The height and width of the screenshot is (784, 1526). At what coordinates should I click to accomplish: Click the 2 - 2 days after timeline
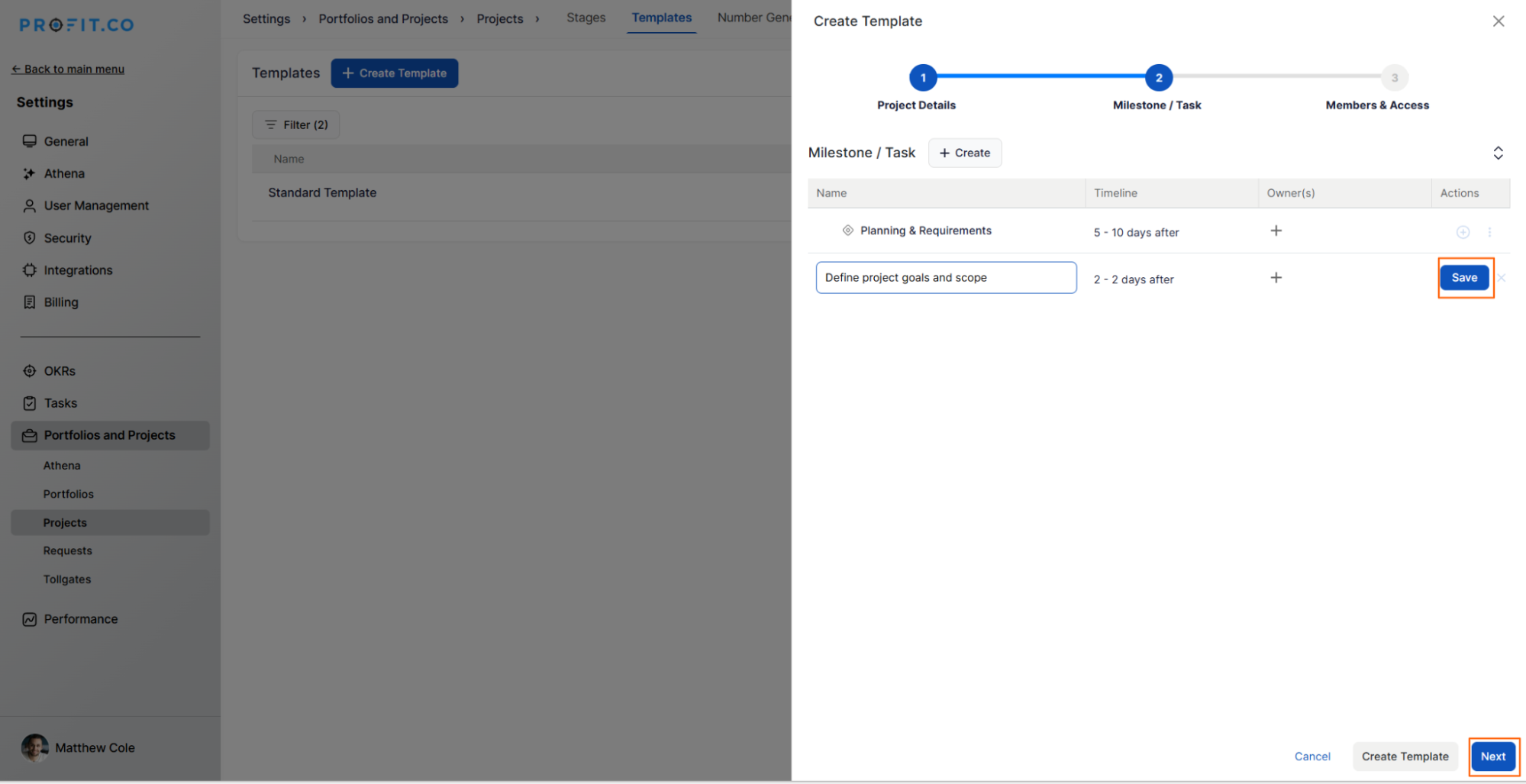1134,279
